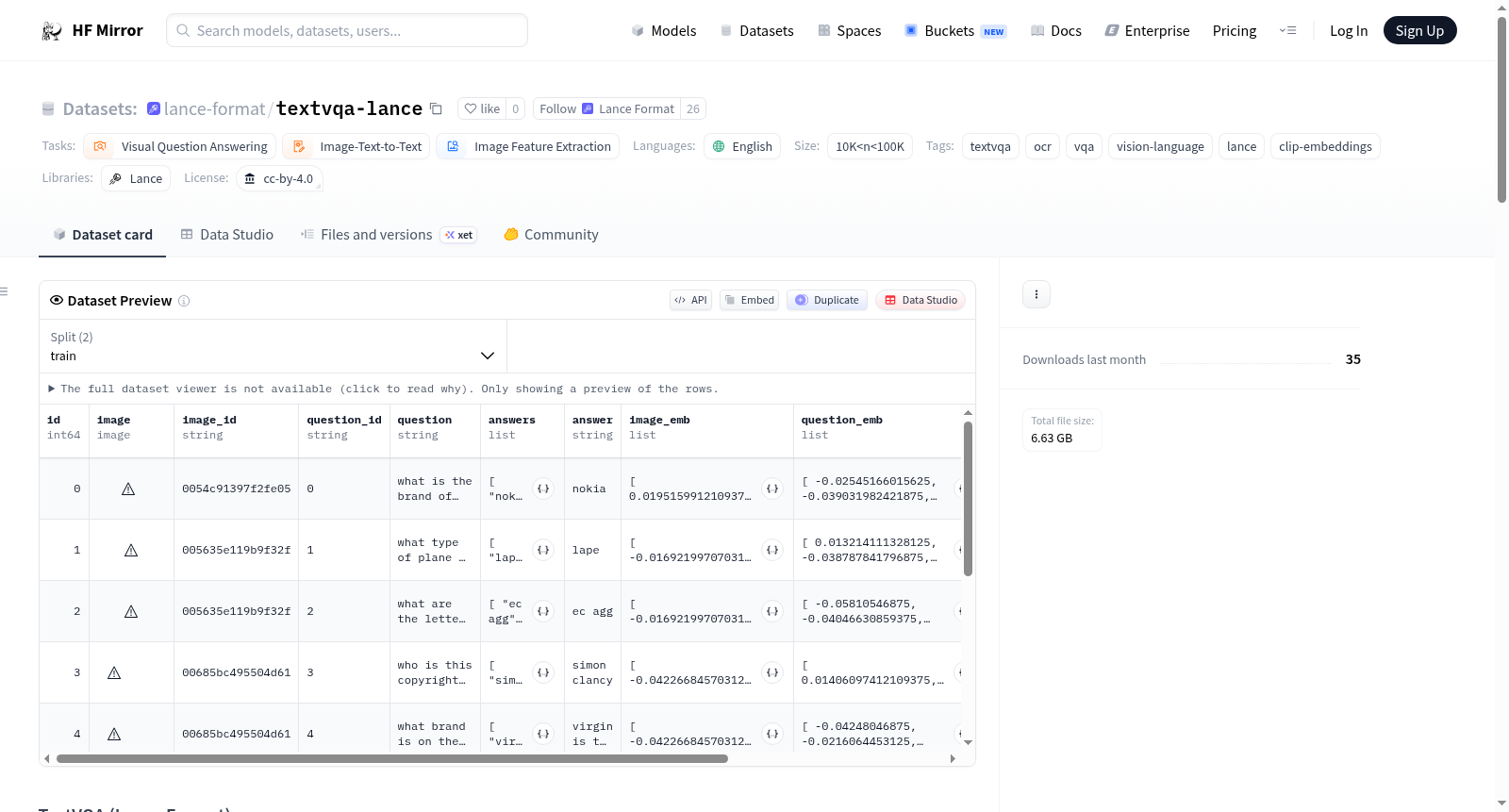Expand answers JSON for simon clancy row
The width and height of the screenshot is (1509, 812).
click(543, 672)
